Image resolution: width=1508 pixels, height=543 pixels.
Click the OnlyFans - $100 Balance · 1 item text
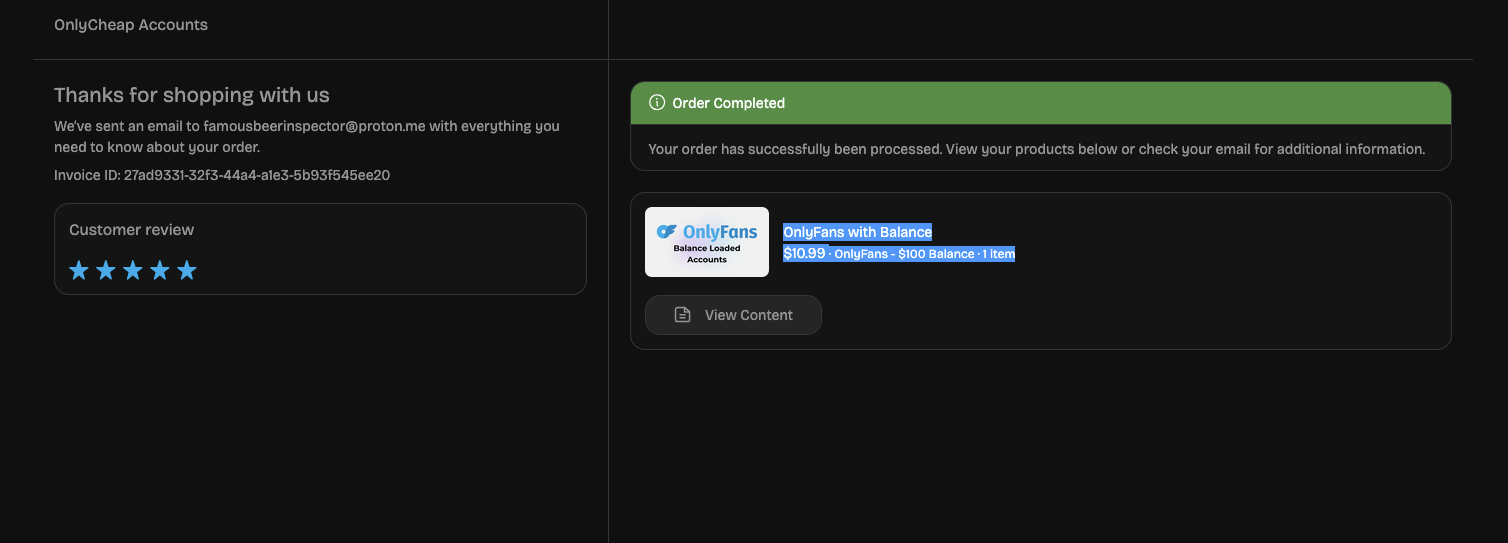point(925,254)
